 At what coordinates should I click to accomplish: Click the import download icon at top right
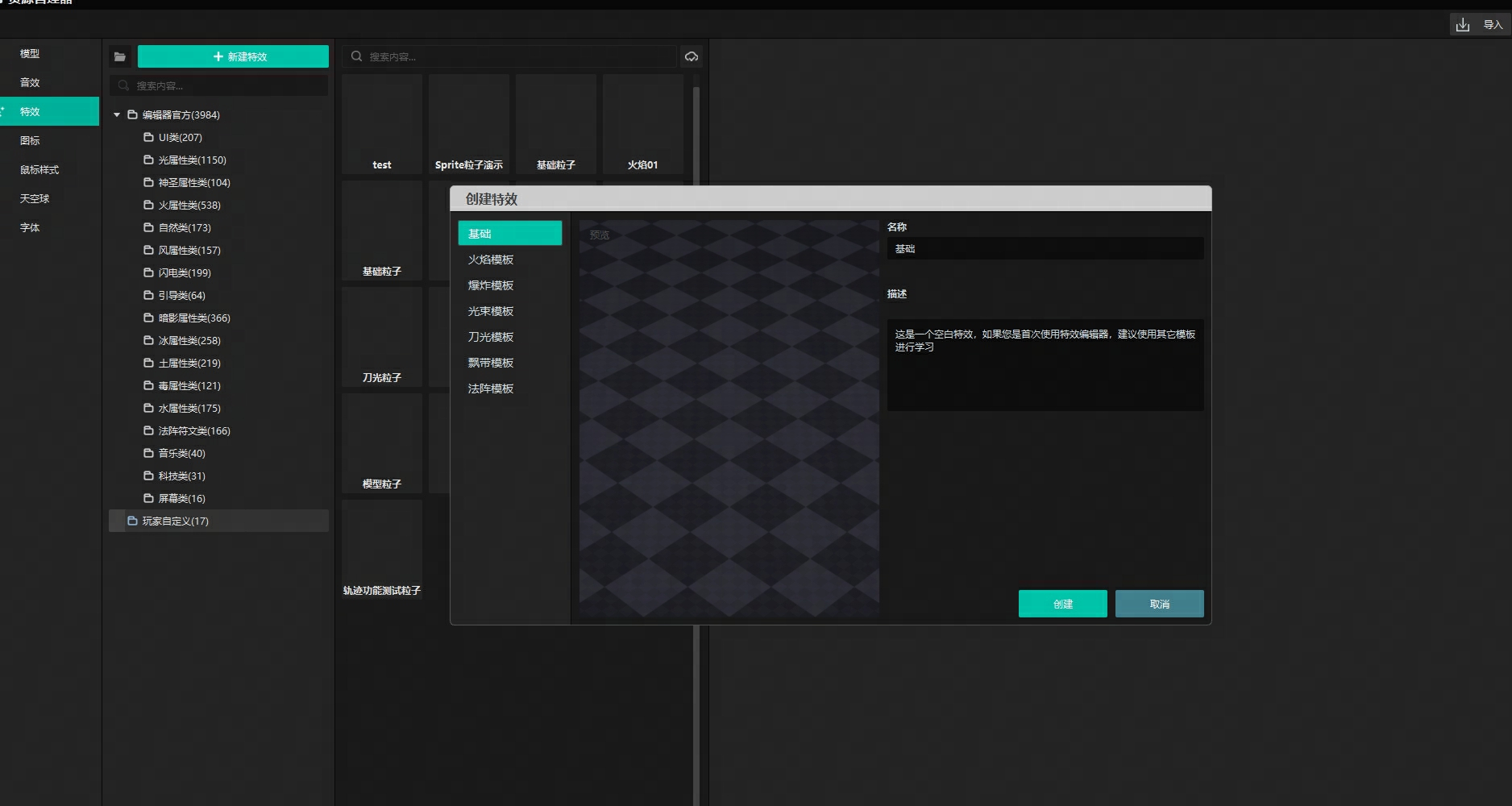coord(1463,25)
